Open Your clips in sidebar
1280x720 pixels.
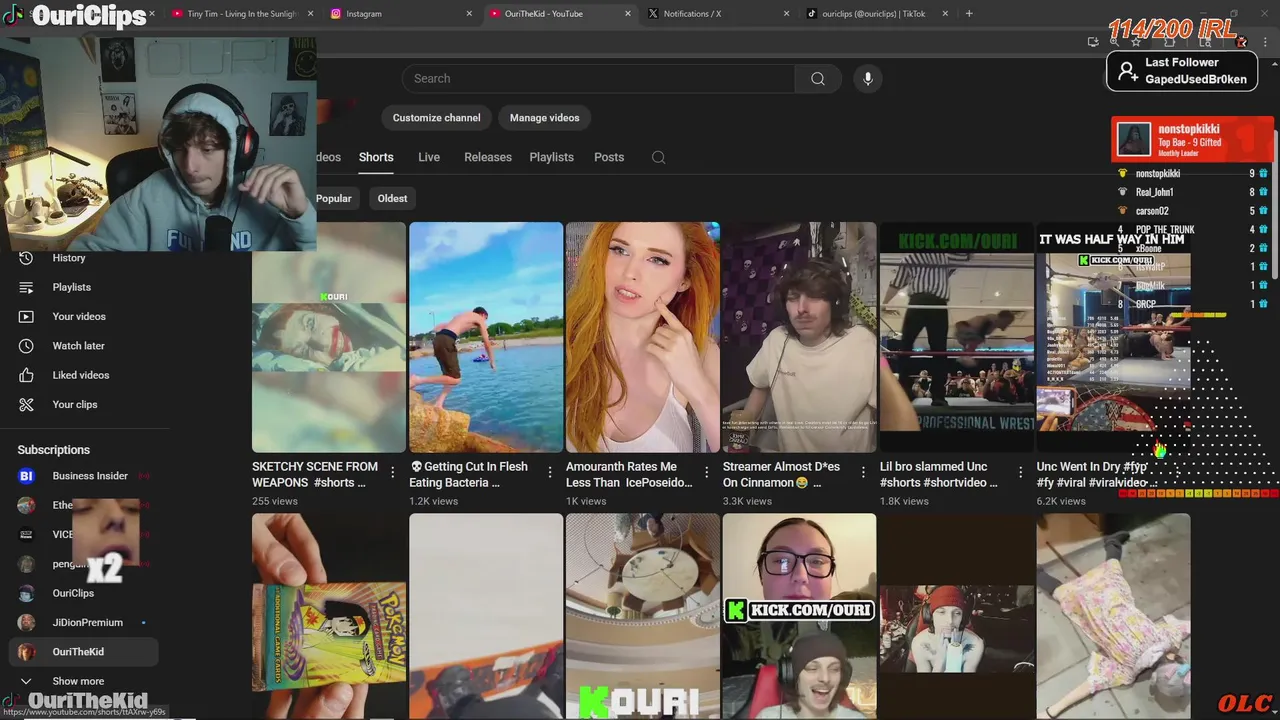pyautogui.click(x=85, y=404)
